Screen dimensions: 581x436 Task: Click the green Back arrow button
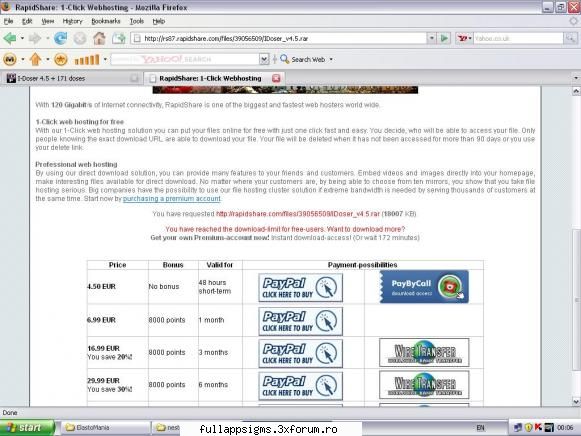pos(10,38)
